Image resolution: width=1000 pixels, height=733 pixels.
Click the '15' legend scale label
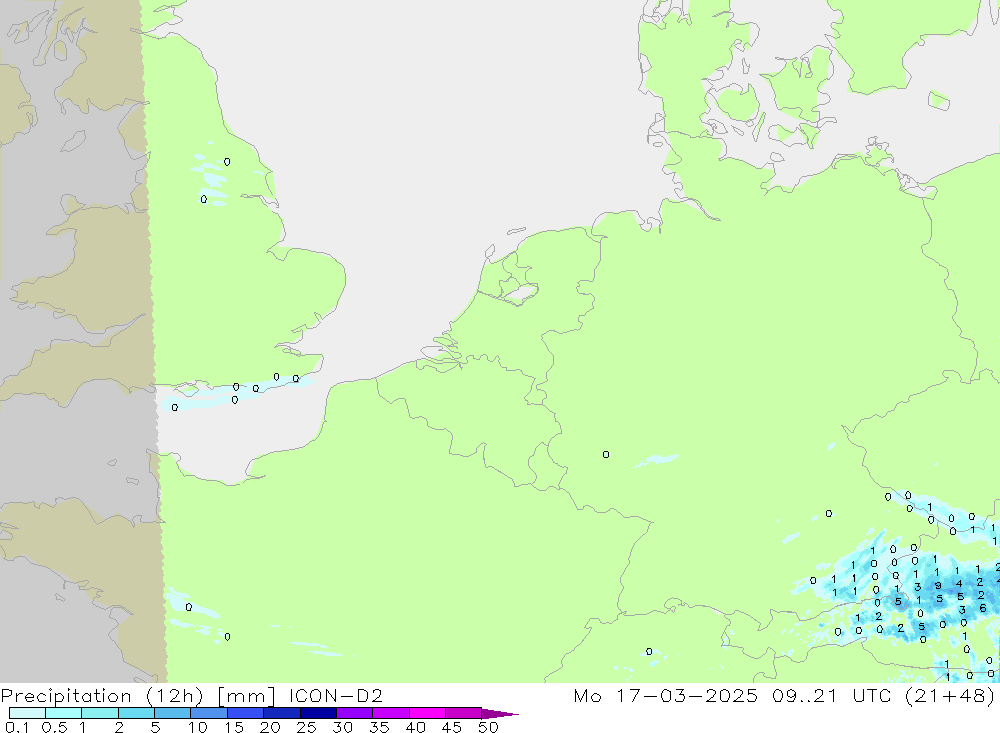pos(233,727)
